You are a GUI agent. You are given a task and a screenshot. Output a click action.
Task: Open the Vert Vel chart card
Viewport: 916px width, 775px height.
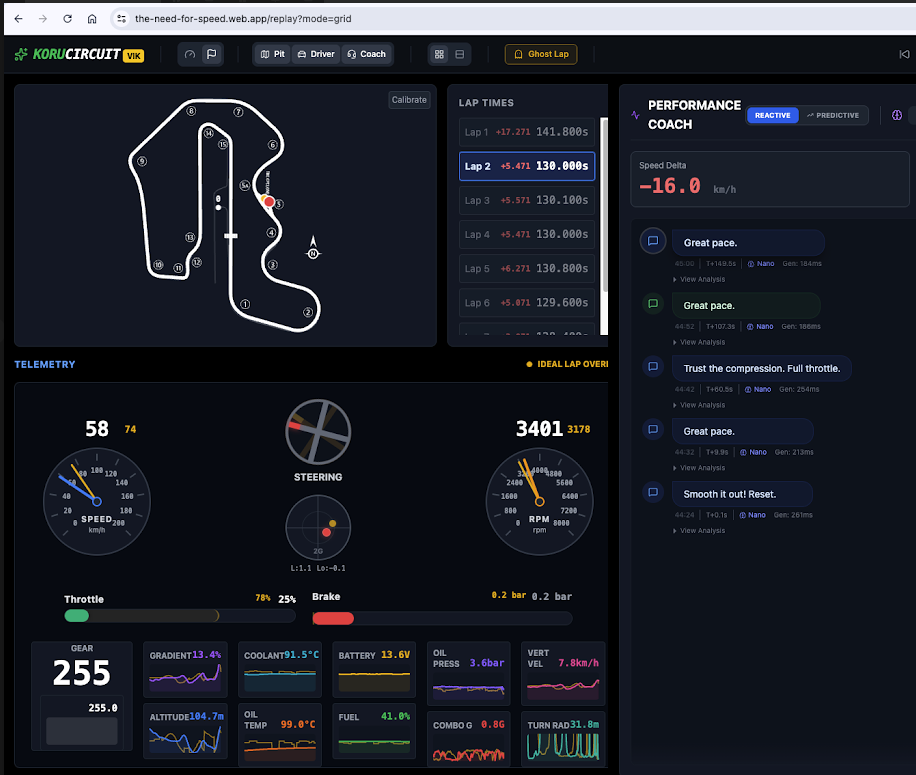[563, 673]
